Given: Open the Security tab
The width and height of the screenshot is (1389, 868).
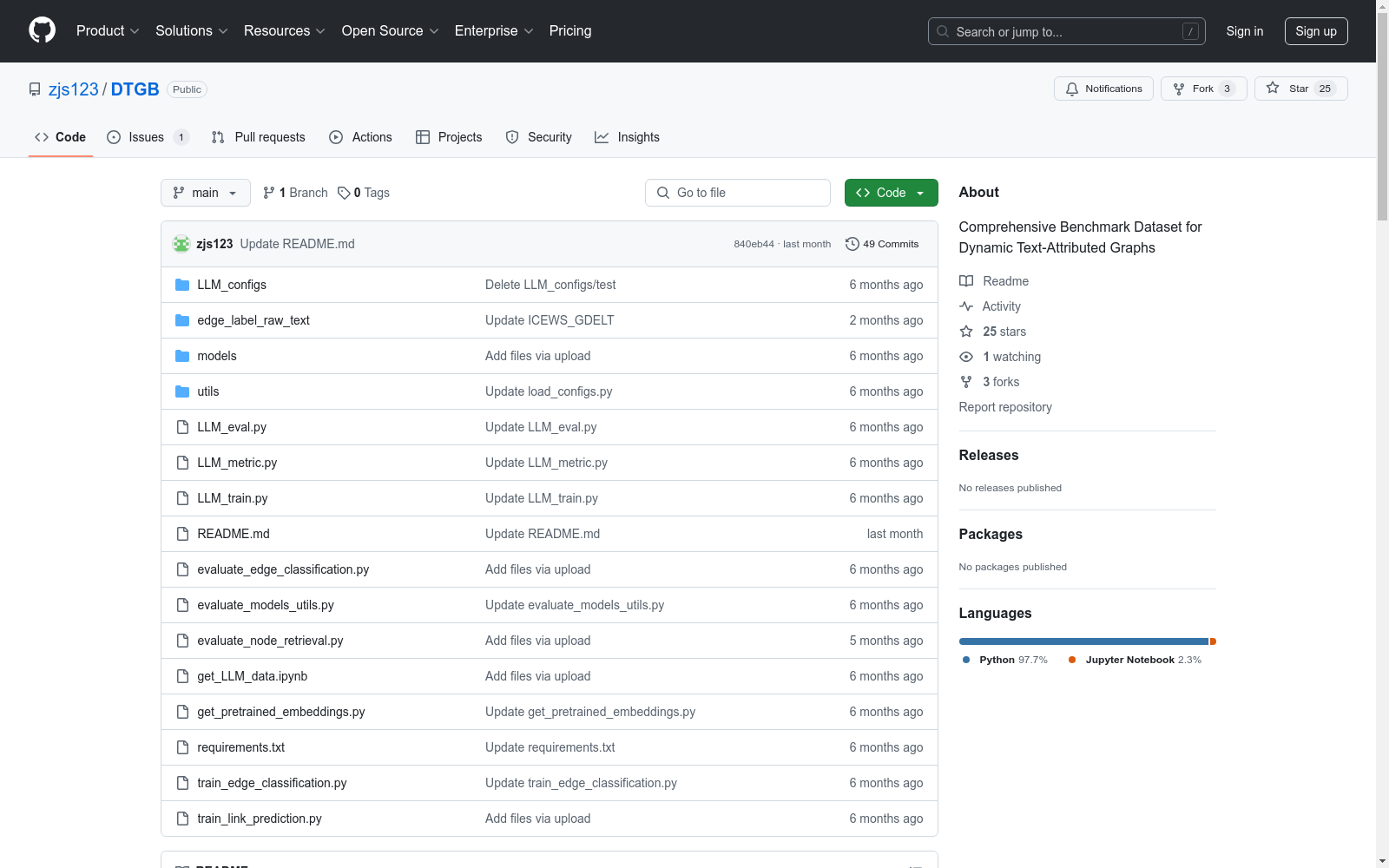Looking at the screenshot, I should click(x=539, y=137).
